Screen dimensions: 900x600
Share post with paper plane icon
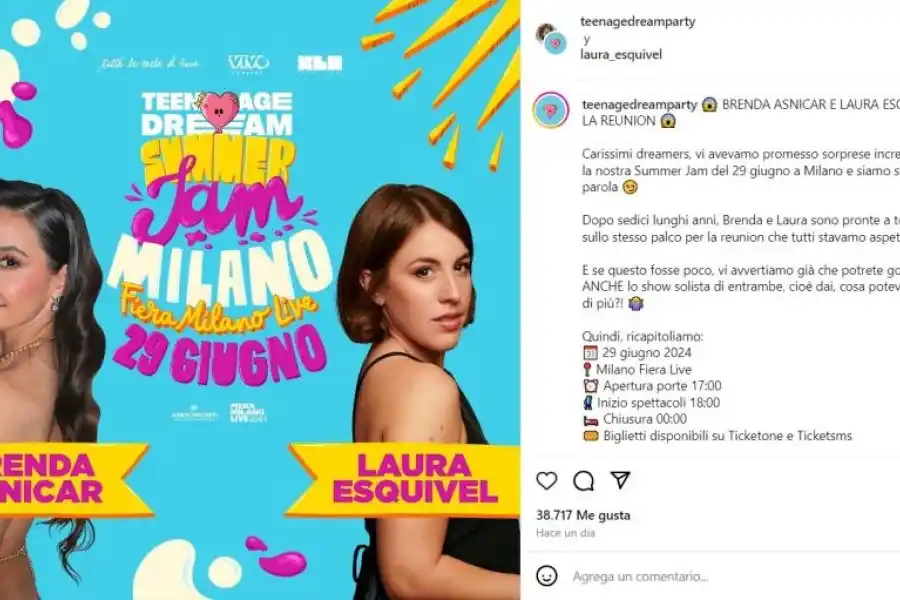[x=620, y=480]
